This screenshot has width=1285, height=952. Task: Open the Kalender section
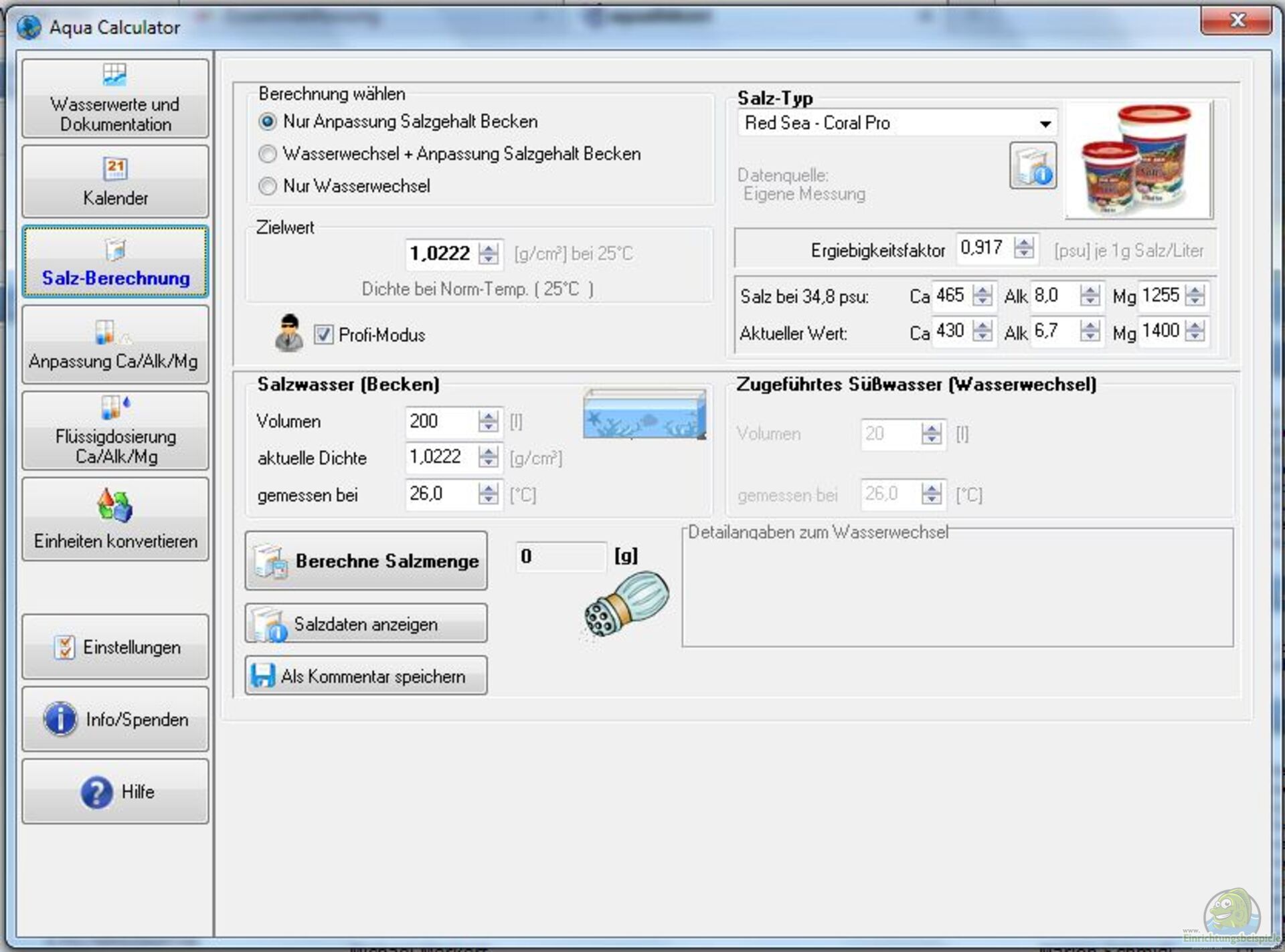115,181
